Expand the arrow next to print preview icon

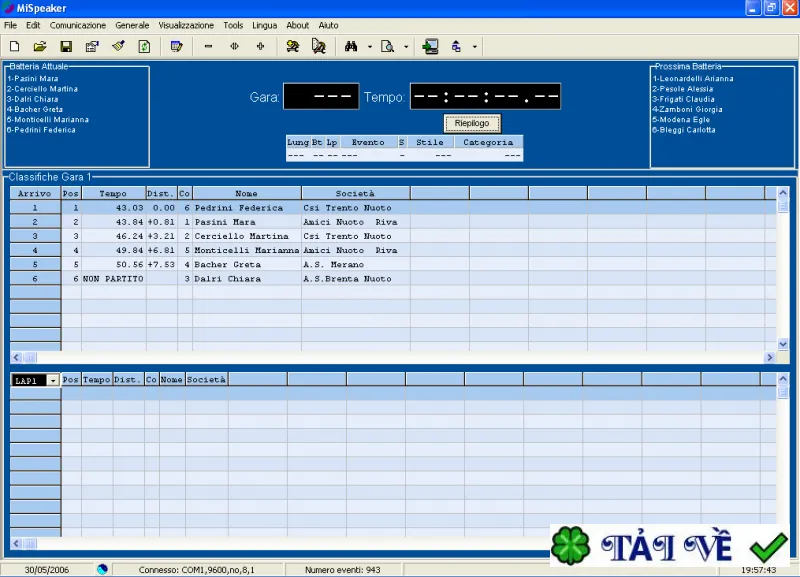pos(406,47)
